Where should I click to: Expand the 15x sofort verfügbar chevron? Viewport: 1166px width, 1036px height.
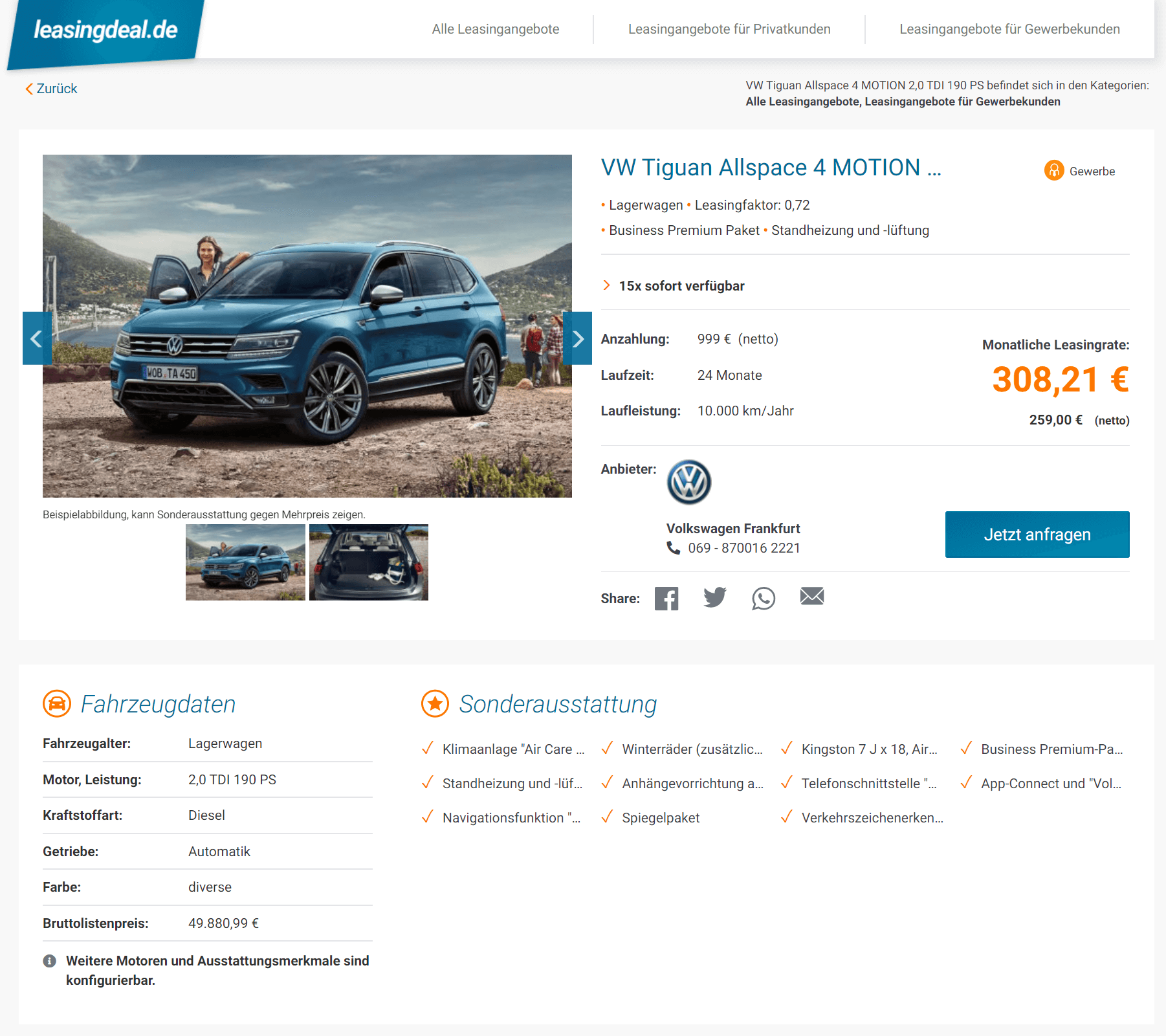click(x=606, y=285)
